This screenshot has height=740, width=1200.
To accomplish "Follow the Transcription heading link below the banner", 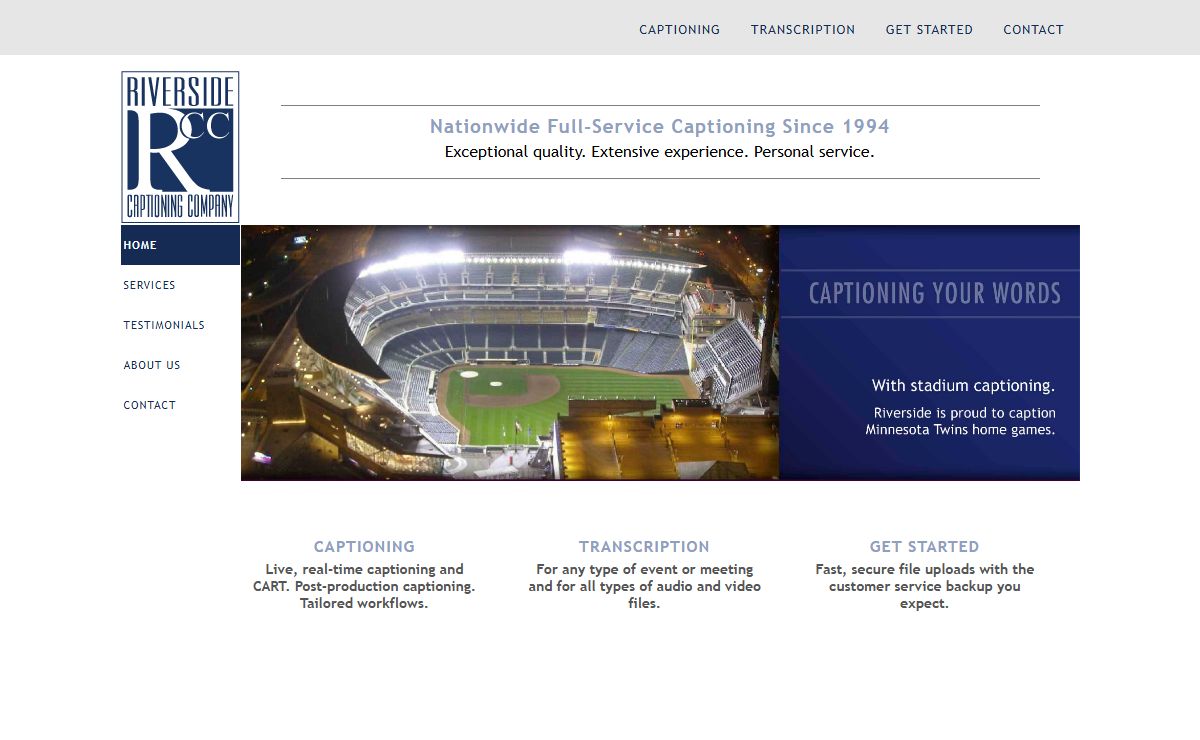I will (644, 547).
